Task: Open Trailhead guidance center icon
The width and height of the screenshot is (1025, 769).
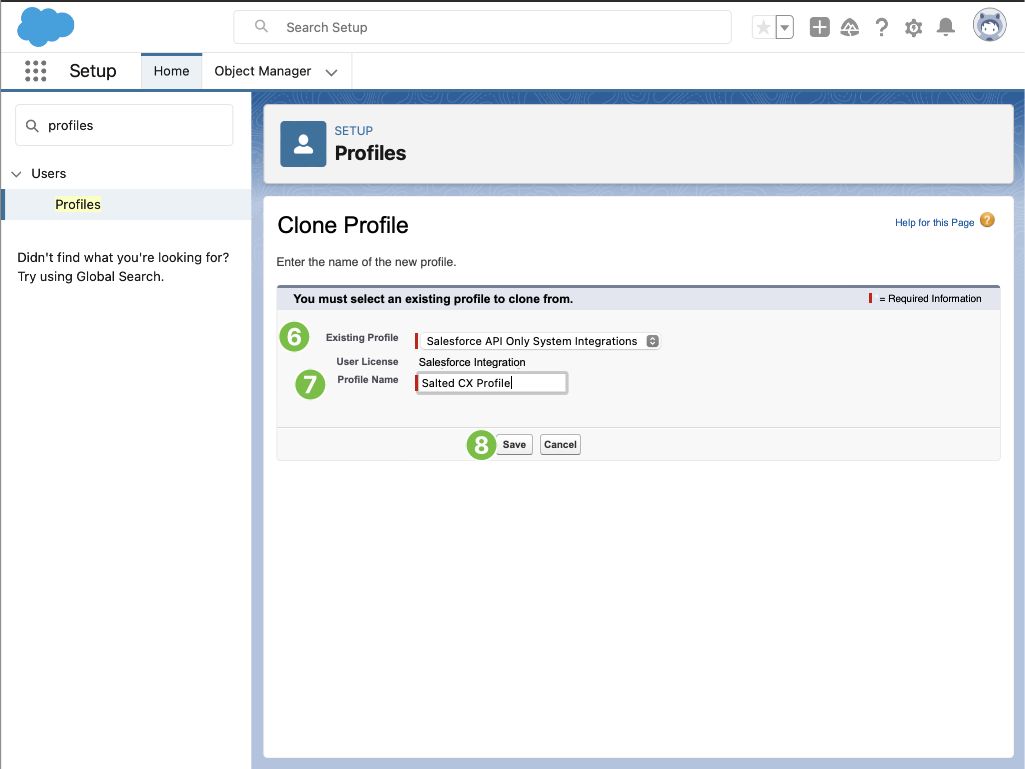Action: (850, 28)
